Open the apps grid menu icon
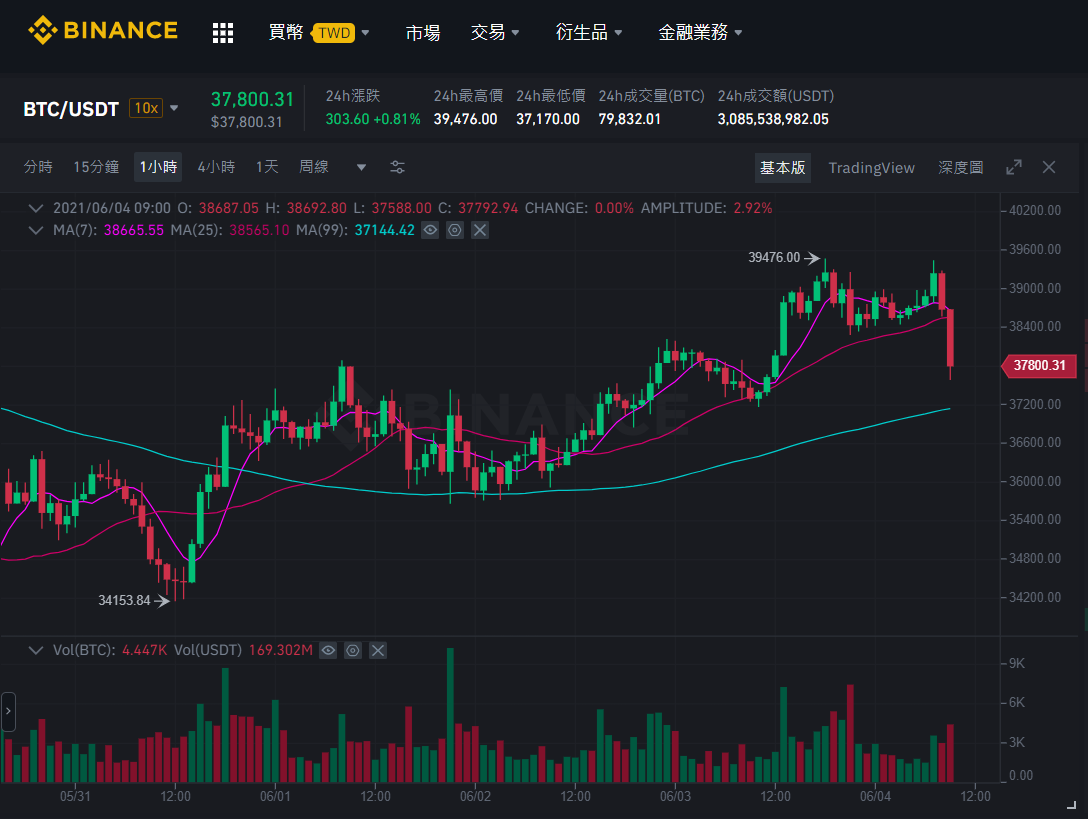The image size is (1088, 819). point(223,33)
